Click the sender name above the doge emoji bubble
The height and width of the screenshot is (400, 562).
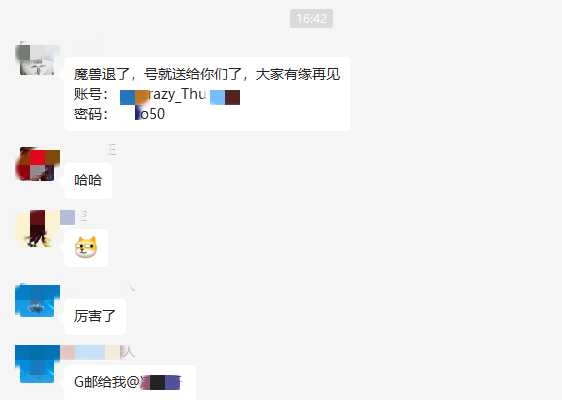click(74, 217)
